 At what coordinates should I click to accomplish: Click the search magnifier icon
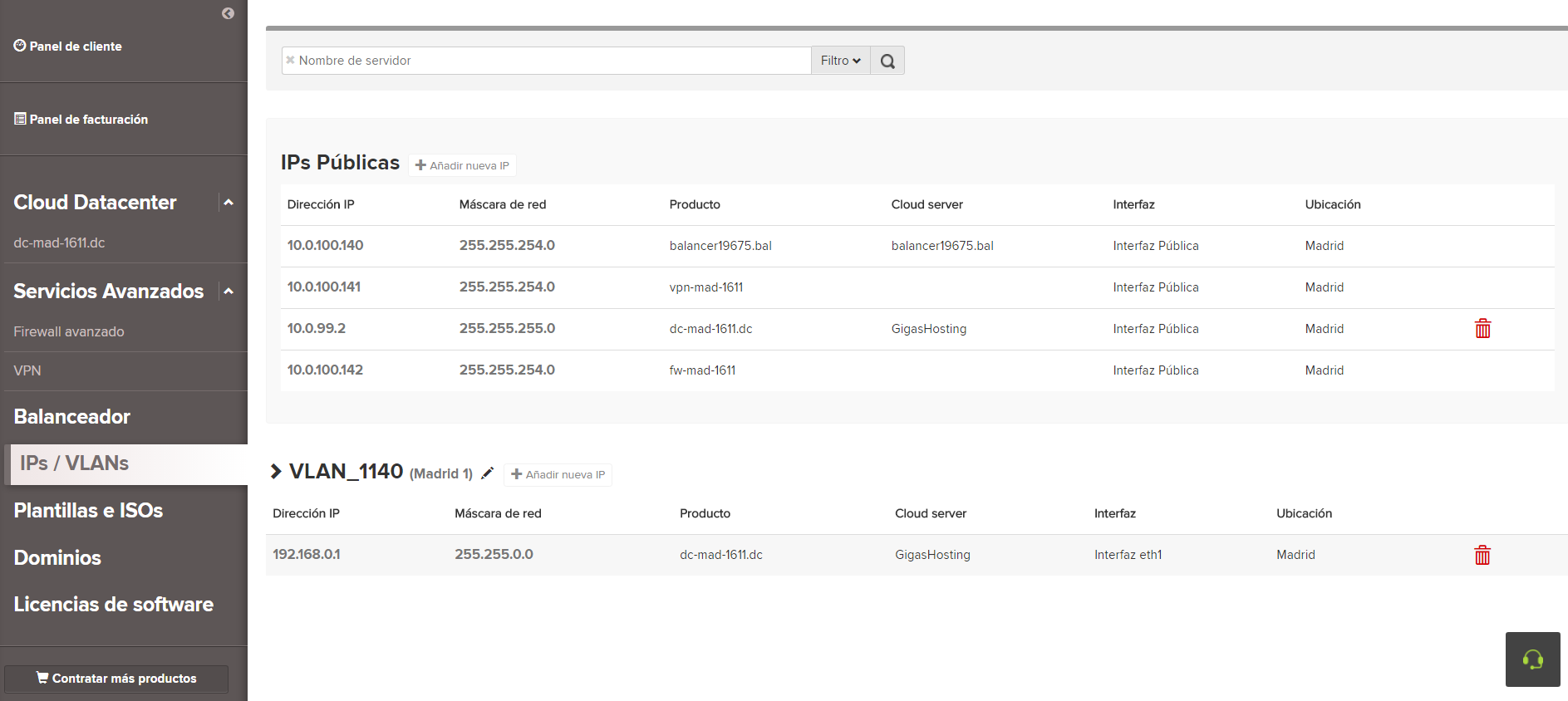(887, 61)
